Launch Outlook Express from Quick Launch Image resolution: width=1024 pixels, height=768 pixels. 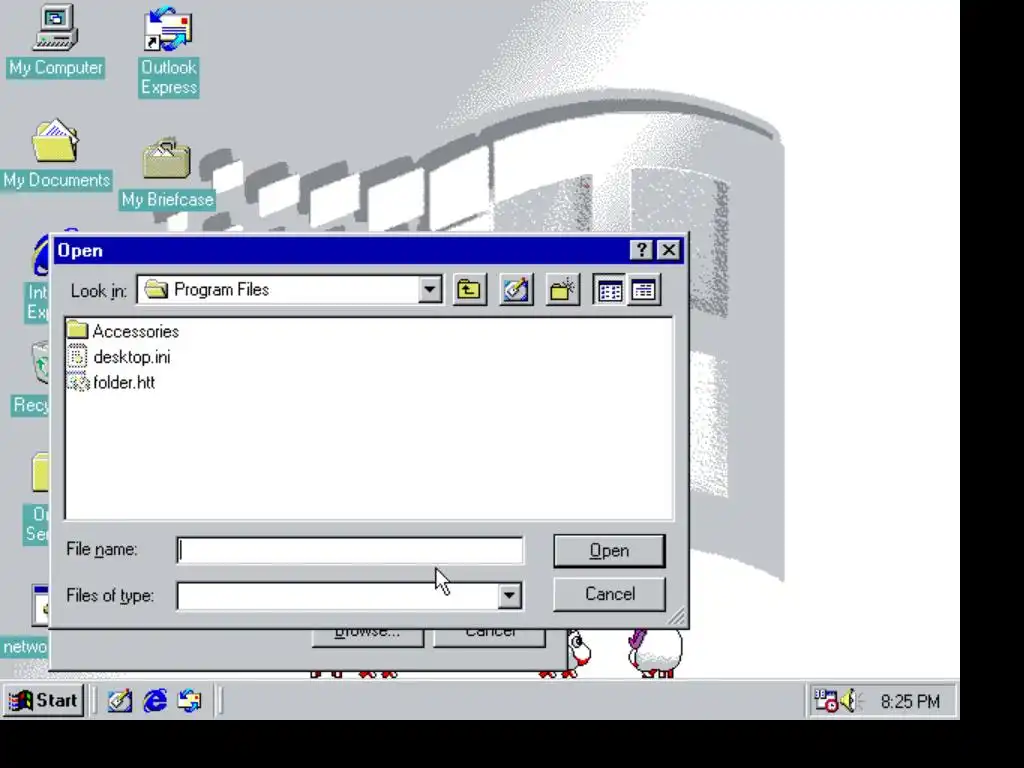pyautogui.click(x=189, y=701)
